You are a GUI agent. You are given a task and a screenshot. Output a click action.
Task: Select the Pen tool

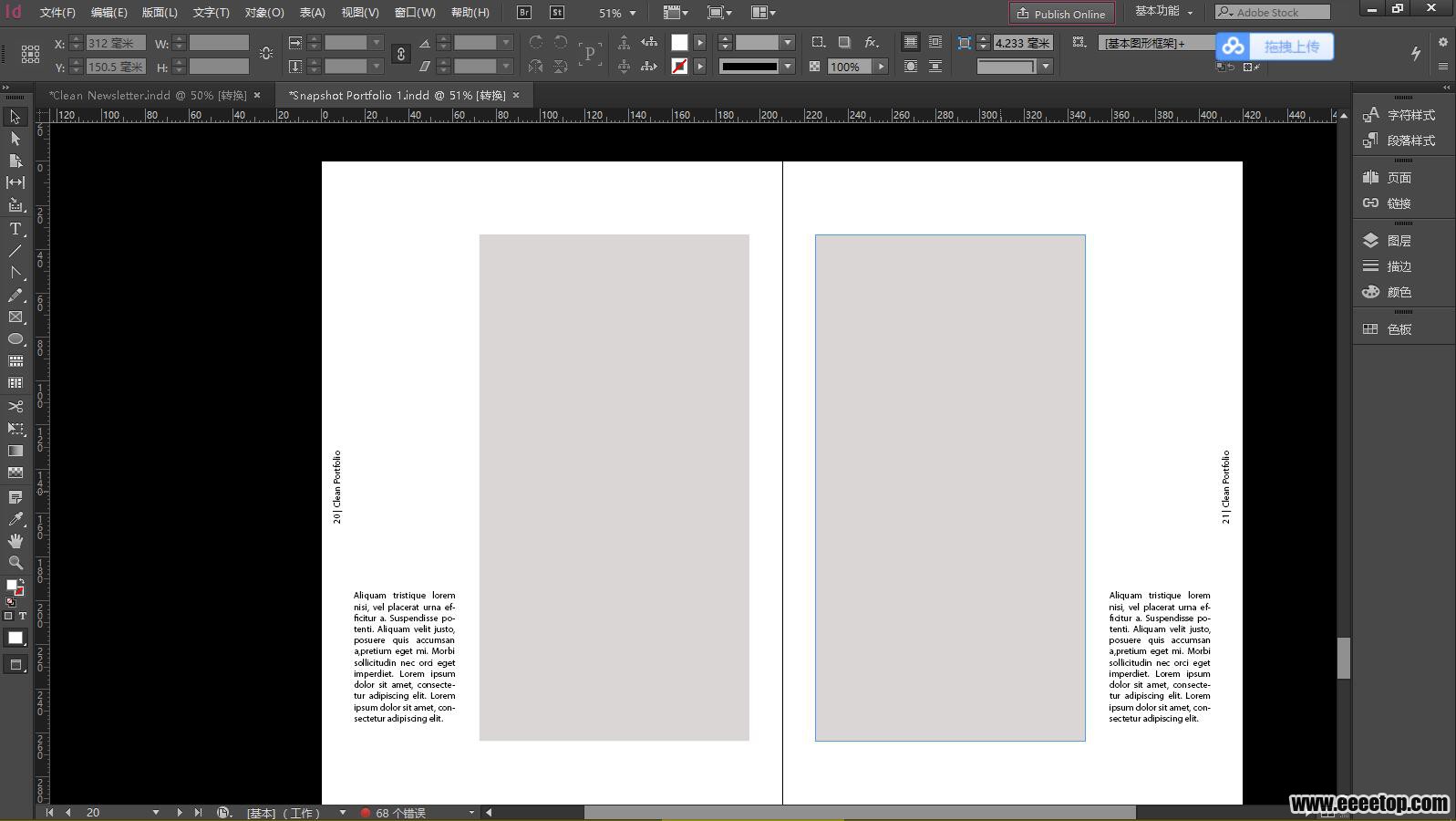pos(15,273)
